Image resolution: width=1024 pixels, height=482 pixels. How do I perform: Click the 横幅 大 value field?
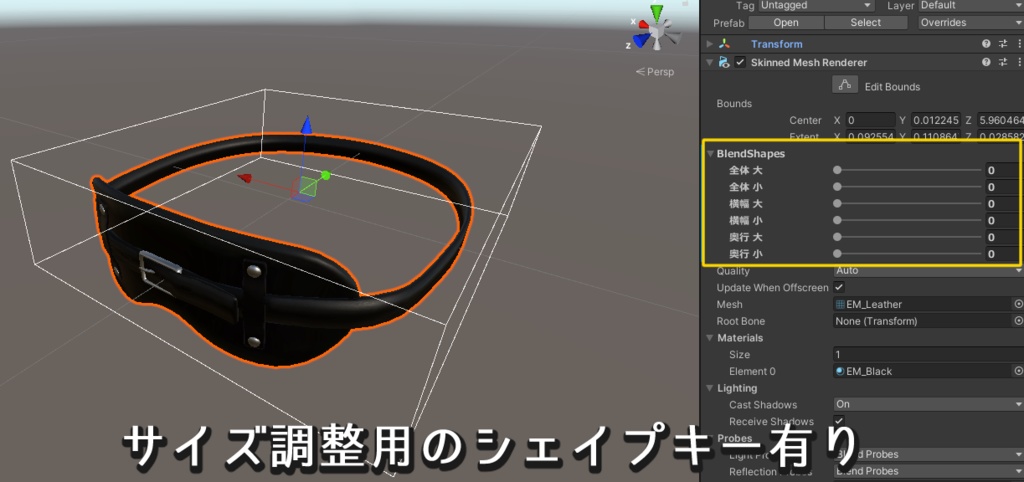click(x=1002, y=204)
